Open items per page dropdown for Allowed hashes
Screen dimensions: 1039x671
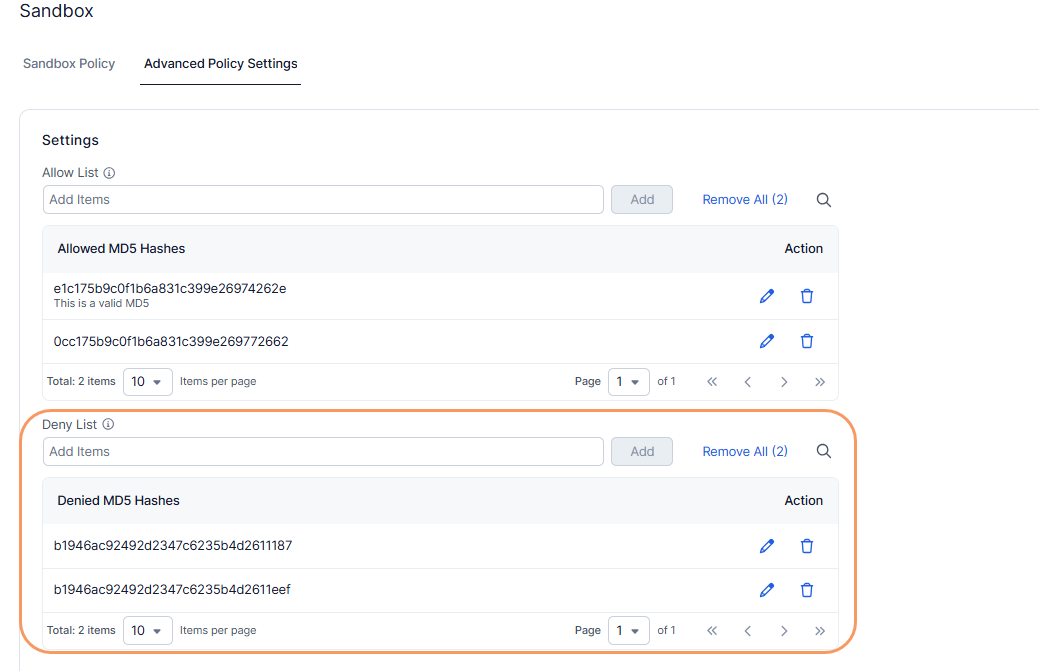pyautogui.click(x=148, y=382)
